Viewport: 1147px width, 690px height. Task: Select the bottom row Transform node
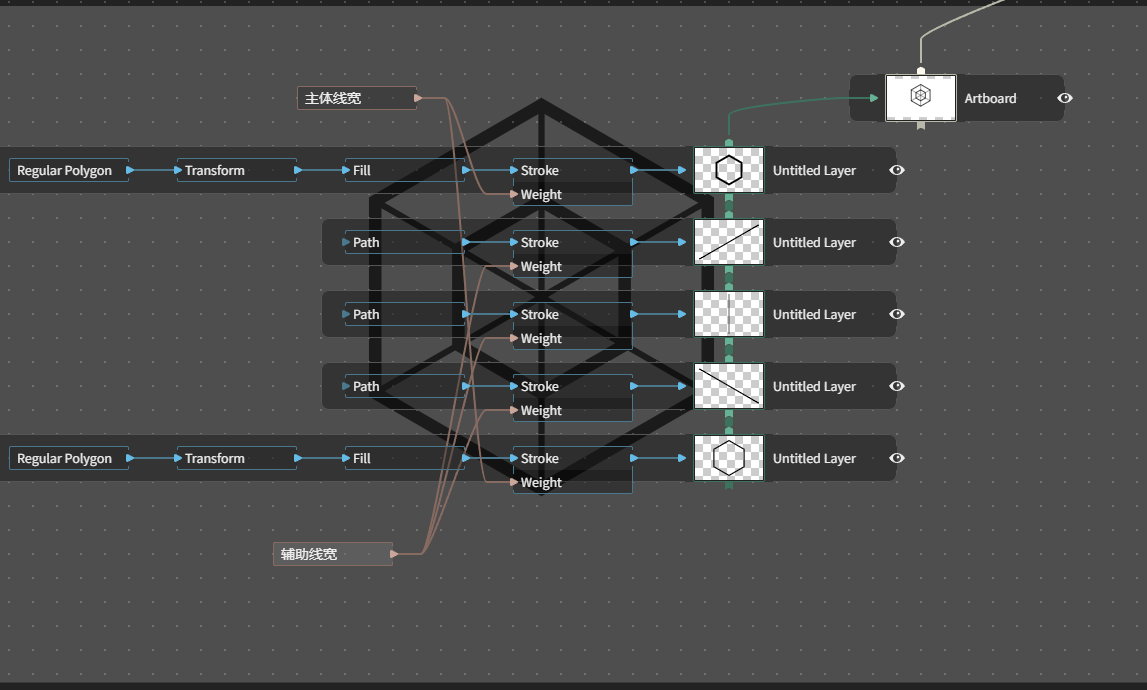pos(236,458)
